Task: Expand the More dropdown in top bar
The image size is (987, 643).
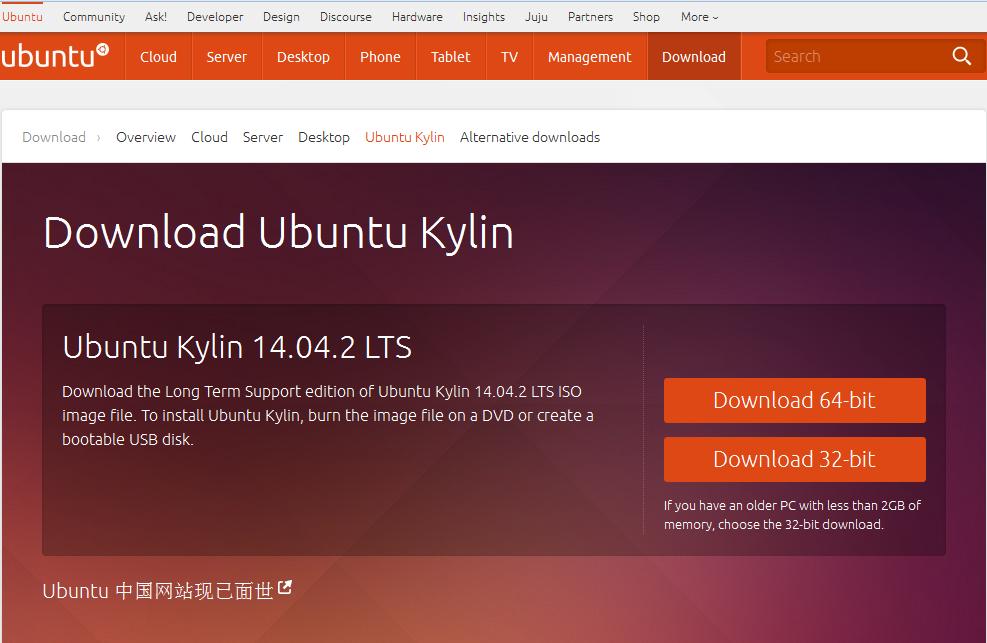Action: coord(699,17)
